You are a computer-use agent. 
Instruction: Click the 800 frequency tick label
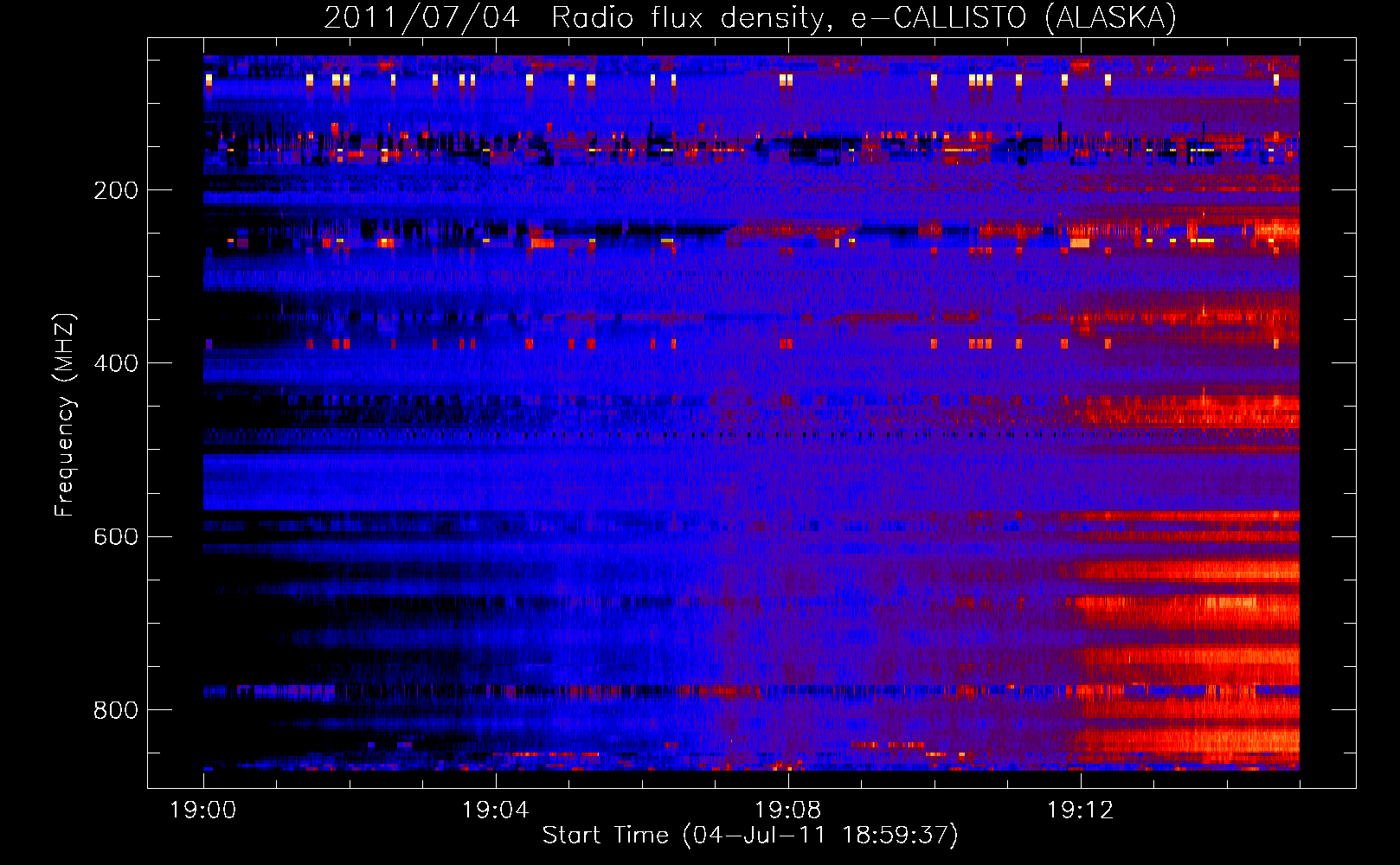116,710
